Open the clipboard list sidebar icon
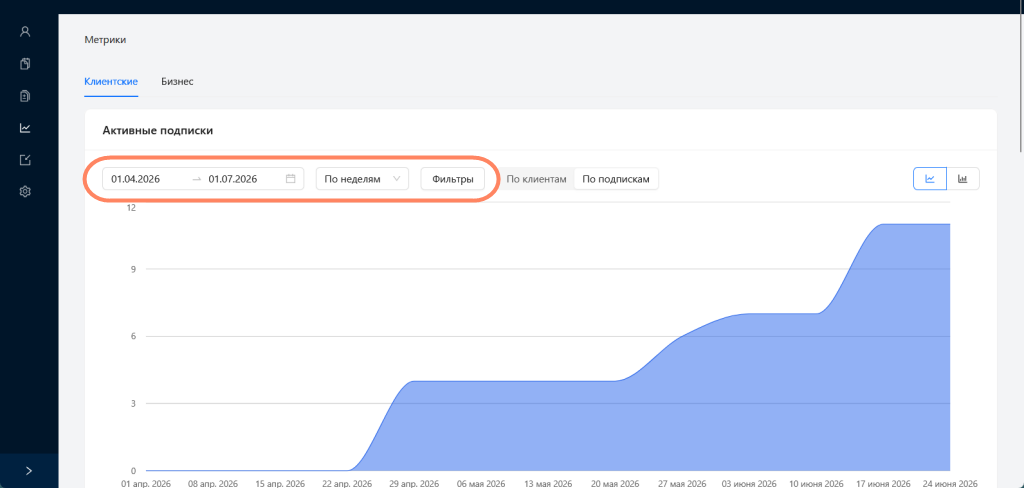The height and width of the screenshot is (488, 1024). (25, 96)
